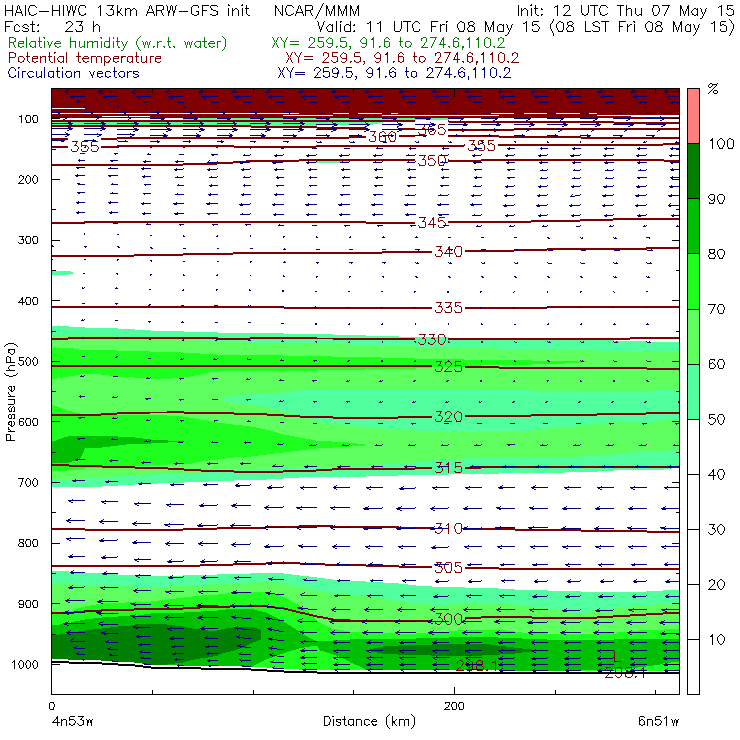Click the '200' pressure axis tick label
Viewport: 740px width, 740px height.
(x=28, y=179)
